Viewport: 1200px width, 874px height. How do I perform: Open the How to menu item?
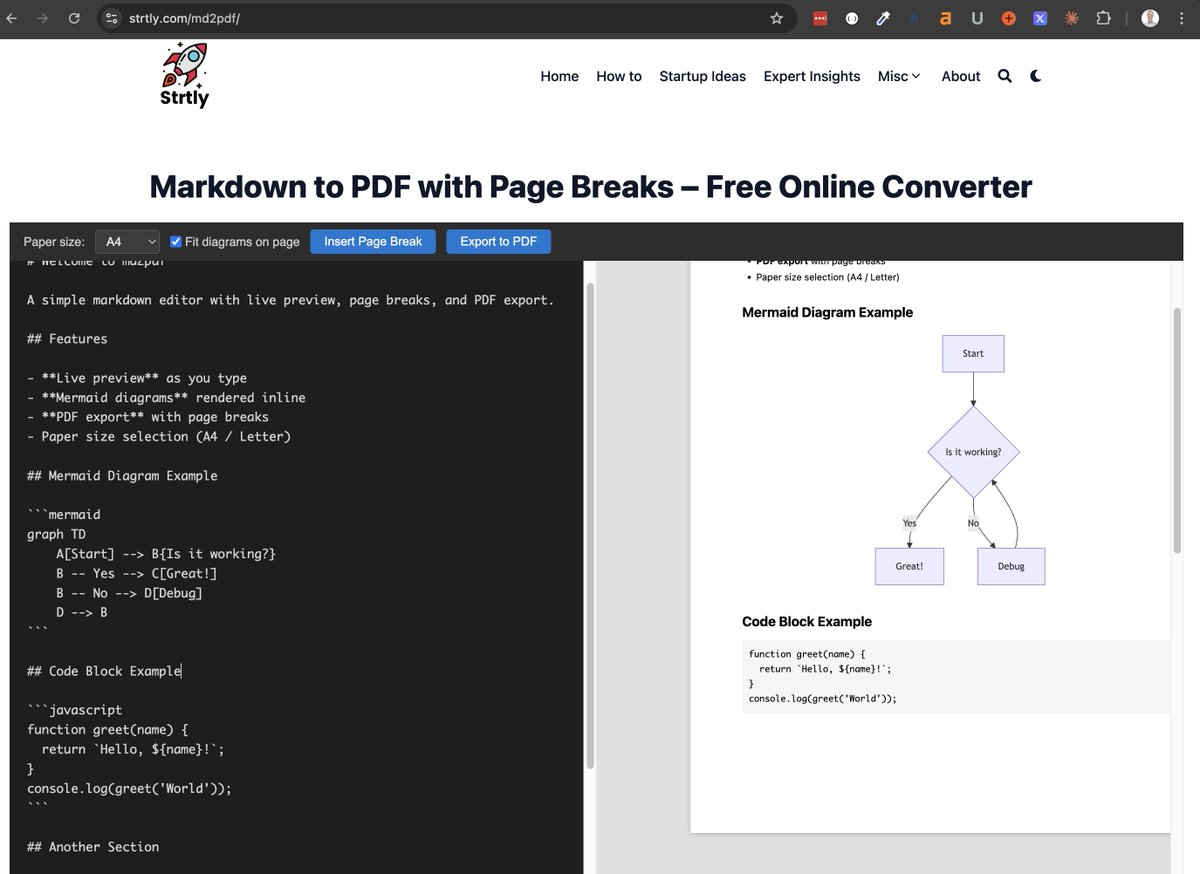(x=619, y=76)
